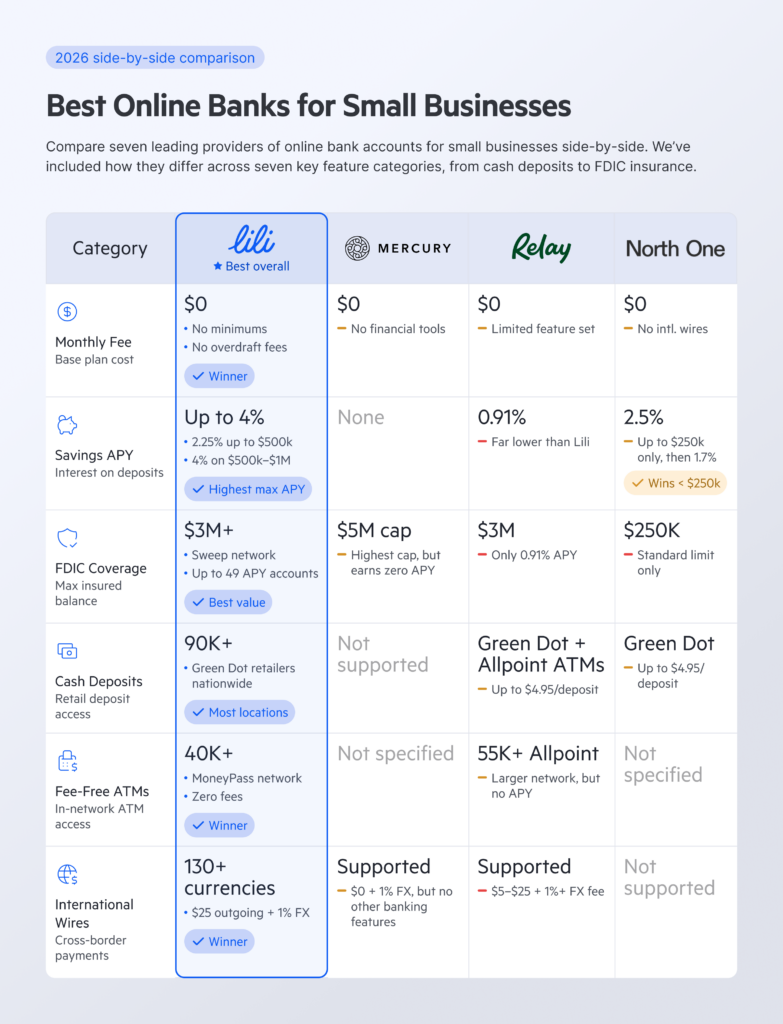Image resolution: width=783 pixels, height=1024 pixels.
Task: Click the Most locations badge
Action: pyautogui.click(x=239, y=712)
